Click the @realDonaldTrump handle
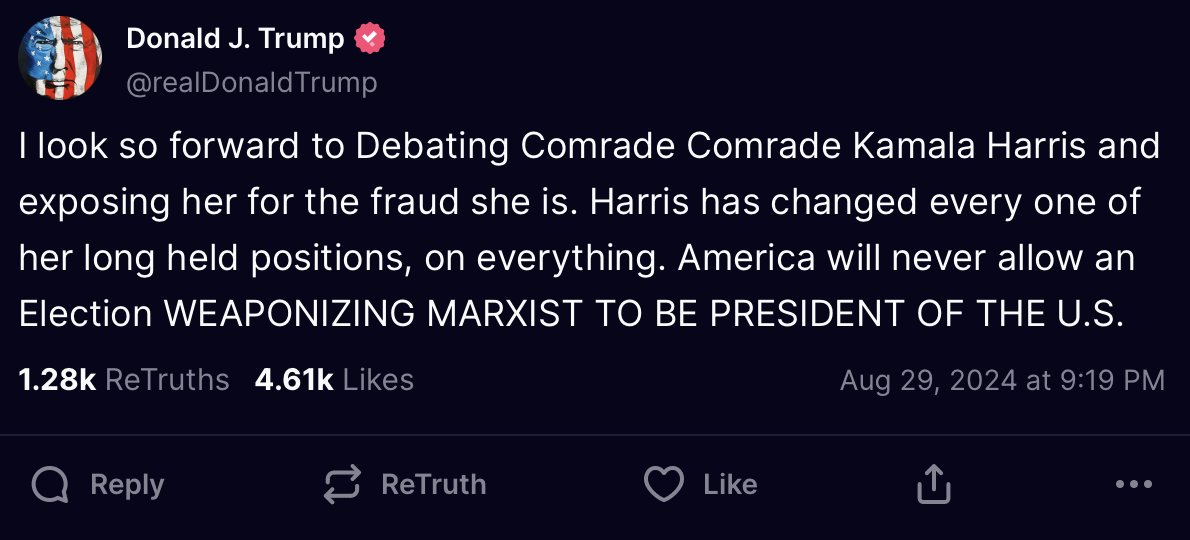 pyautogui.click(x=252, y=82)
